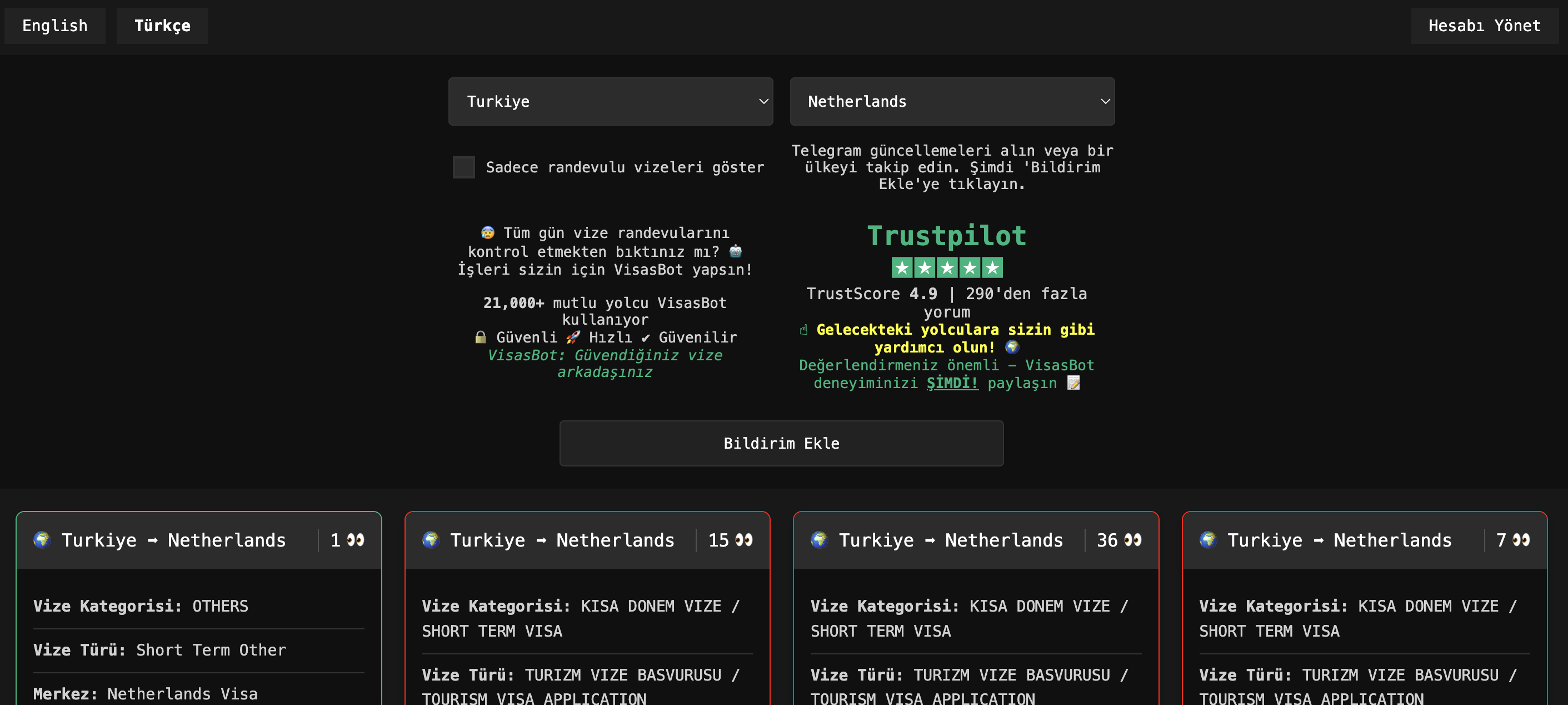This screenshot has width=1568, height=705.
Task: Click the Turkiye → Netherlands title with 15 watchers
Action: (x=562, y=540)
